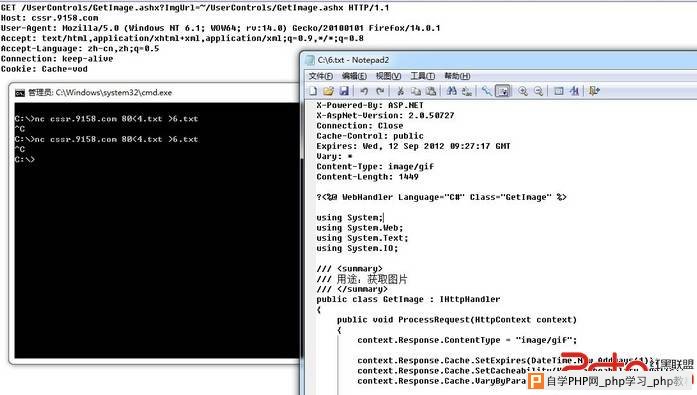This screenshot has width=697, height=395.
Task: Click the Zoom In magnifier icon
Action: 523,91
